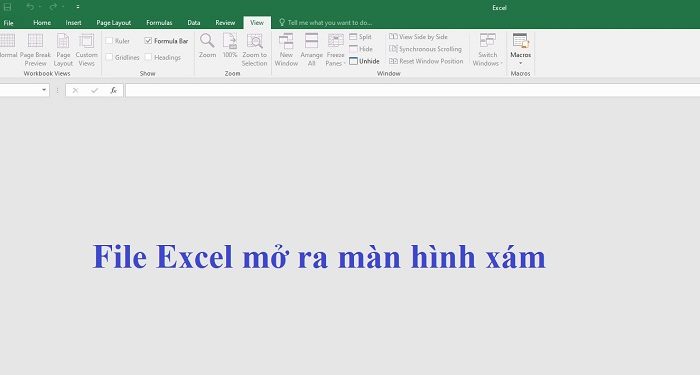Viewport: 700px width, 375px height.
Task: Click the Save icon in quick access toolbar
Action: tap(8, 7)
